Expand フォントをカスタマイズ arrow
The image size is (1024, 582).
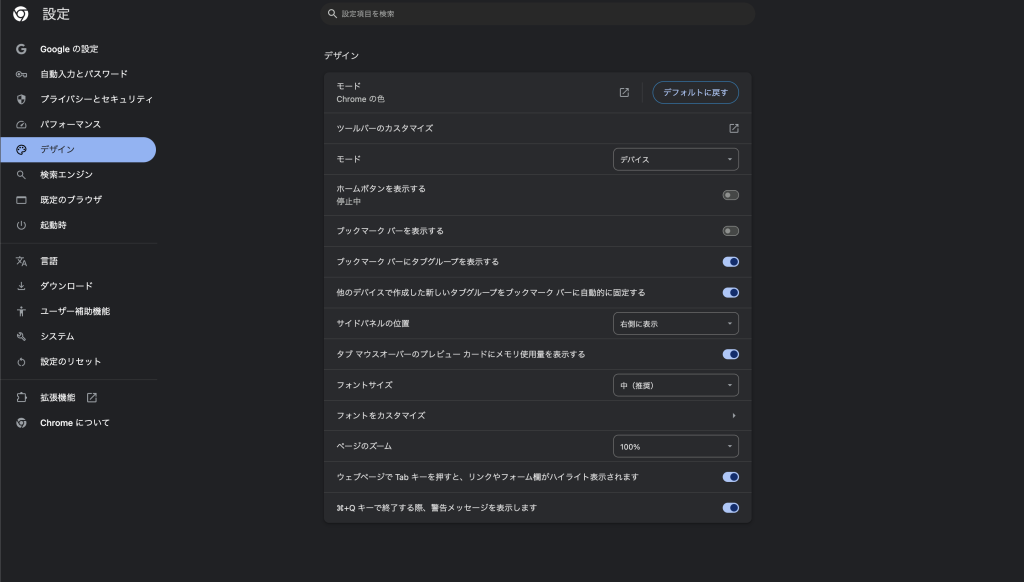point(733,415)
